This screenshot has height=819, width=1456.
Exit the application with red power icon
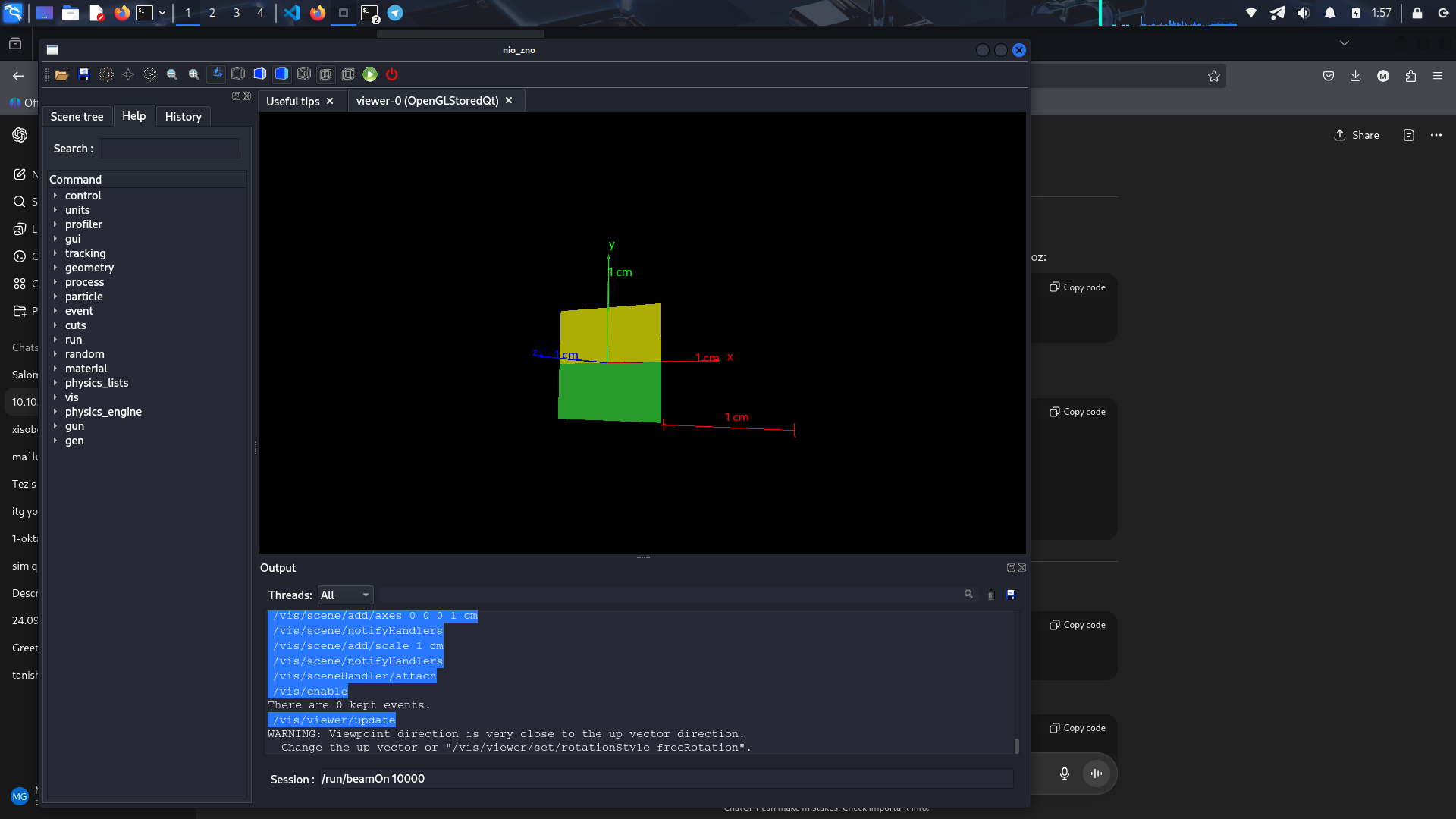tap(392, 74)
